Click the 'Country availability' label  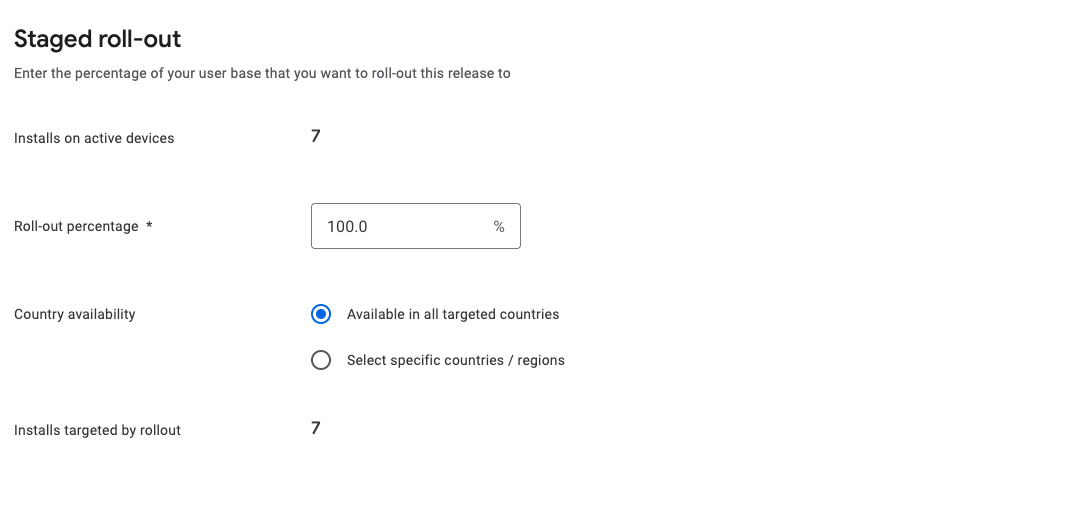click(x=75, y=314)
